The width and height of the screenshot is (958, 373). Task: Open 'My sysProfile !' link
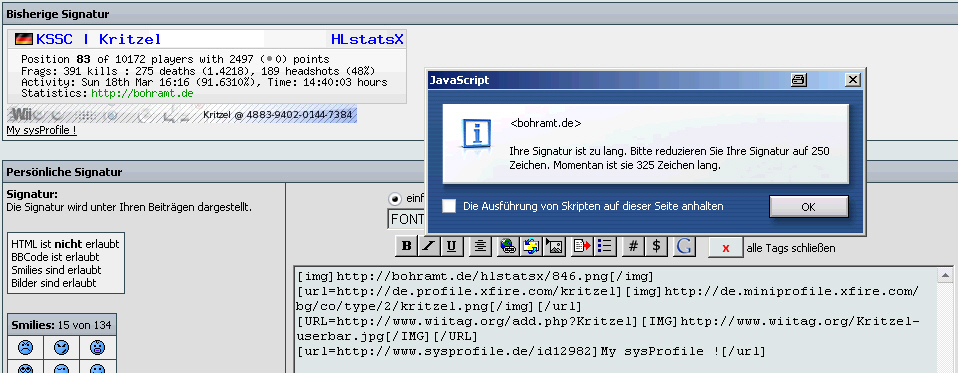point(42,130)
